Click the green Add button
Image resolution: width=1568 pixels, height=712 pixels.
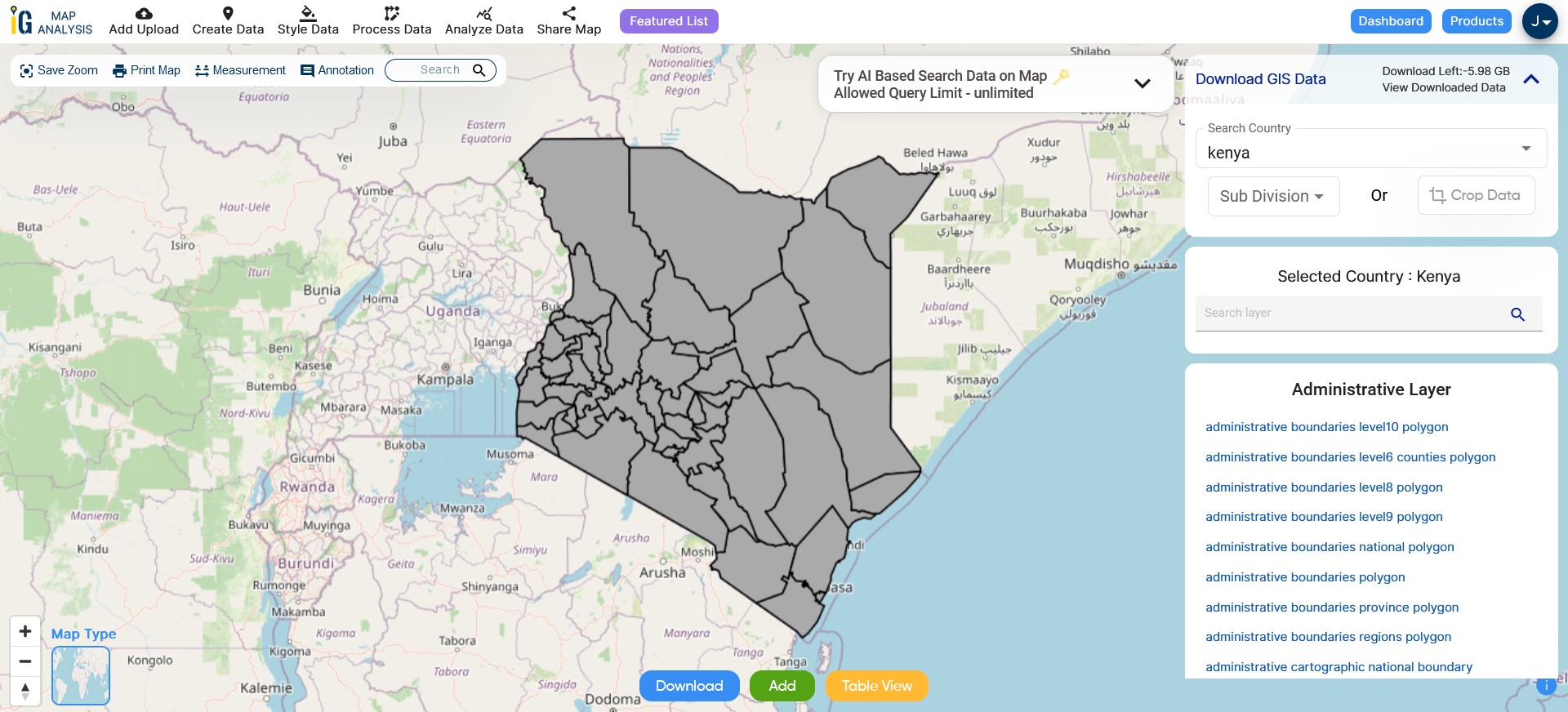782,686
